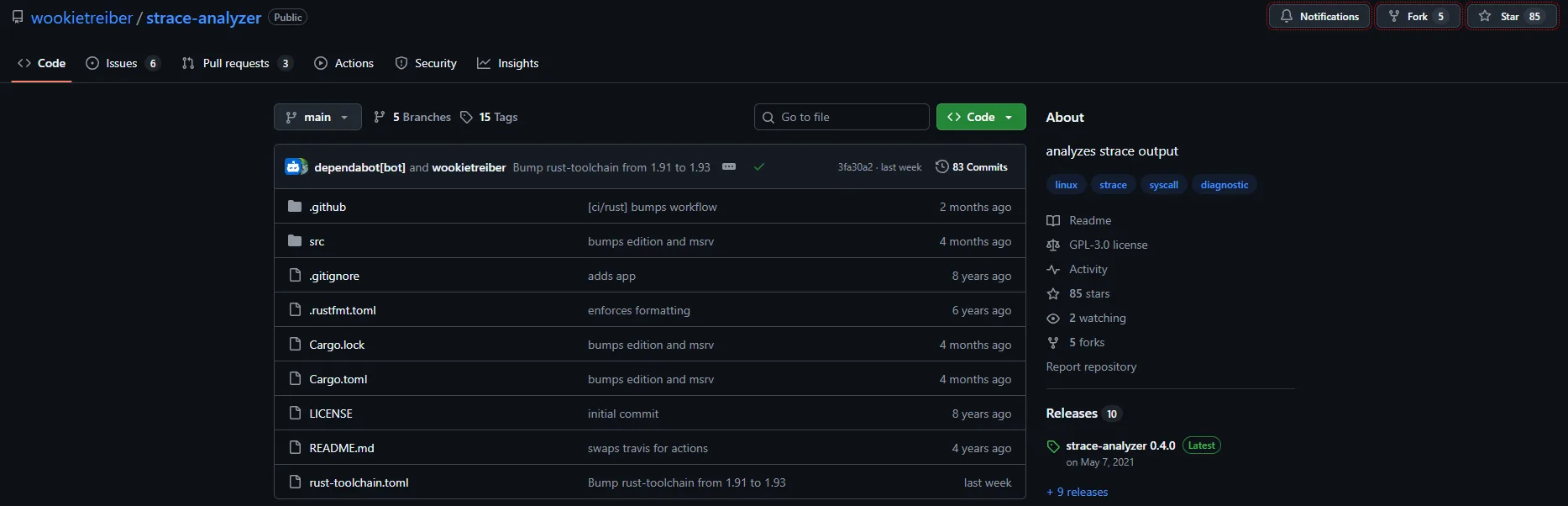Expand the green Code dropdown
1568x506 pixels.
pos(980,117)
